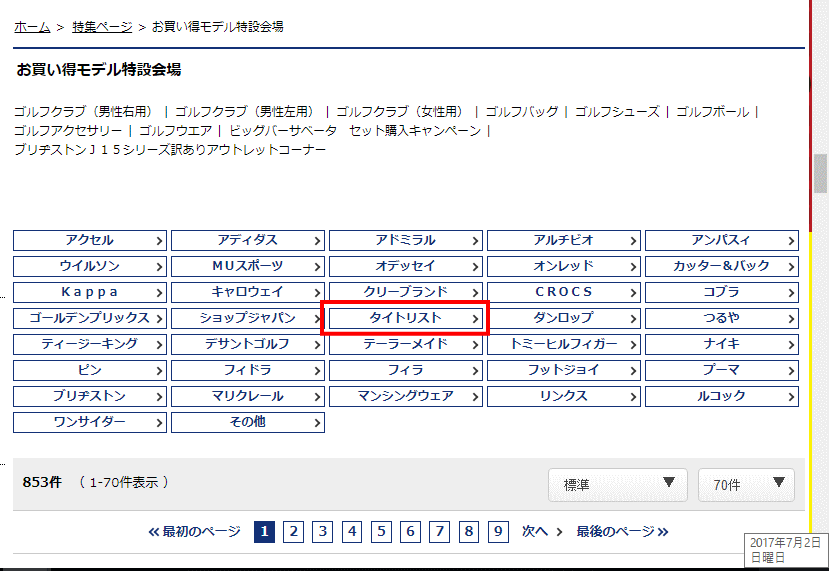The height and width of the screenshot is (571, 829).
Task: Go to 次へ next page link
Action: coord(542,531)
